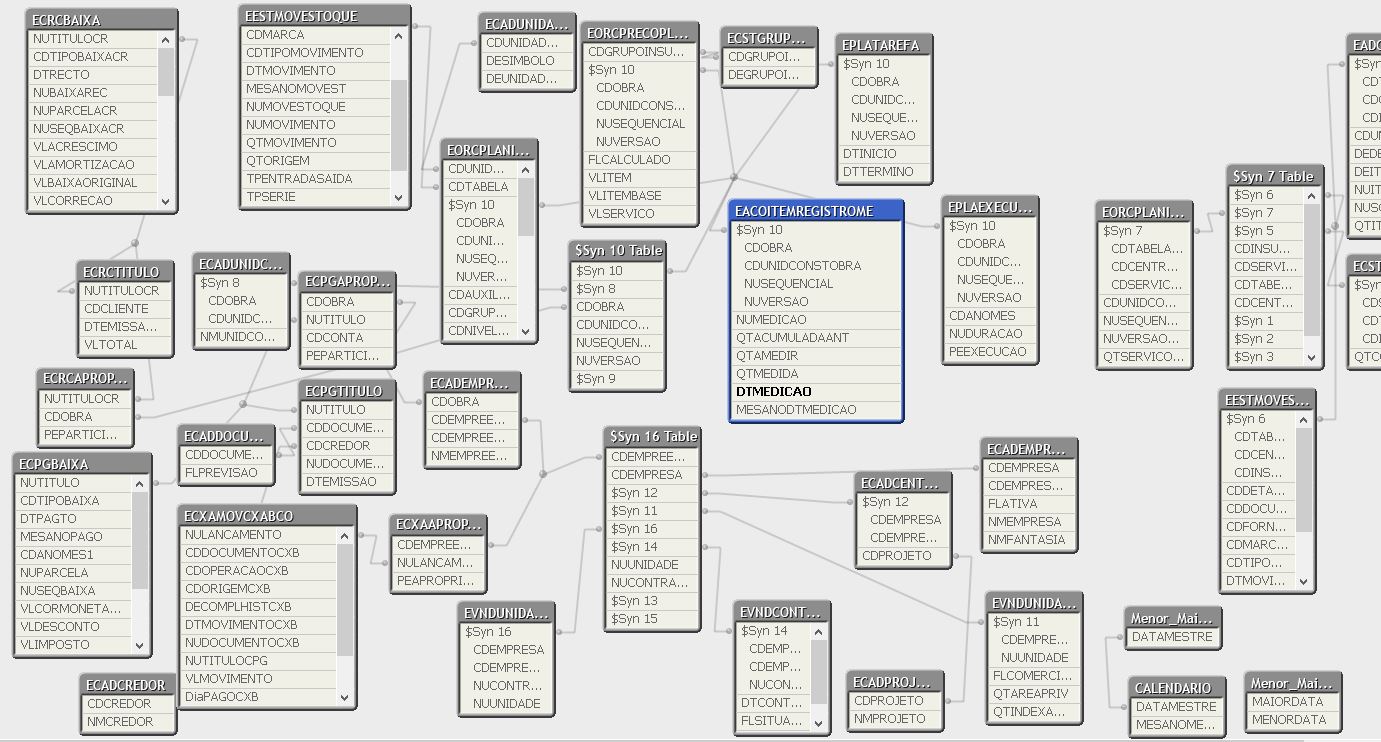
Task: Click the $Syn 10 Table header
Action: (x=618, y=250)
